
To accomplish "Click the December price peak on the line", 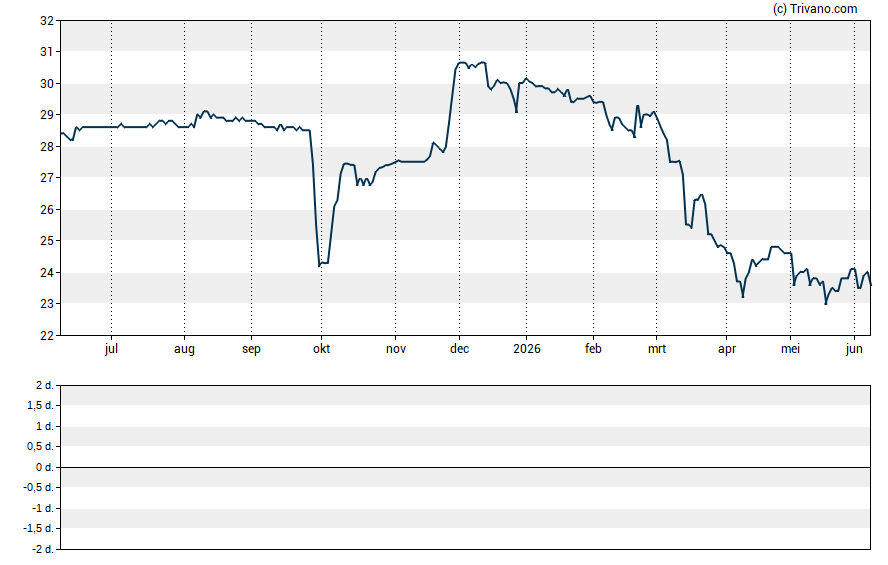I will 462,62.
